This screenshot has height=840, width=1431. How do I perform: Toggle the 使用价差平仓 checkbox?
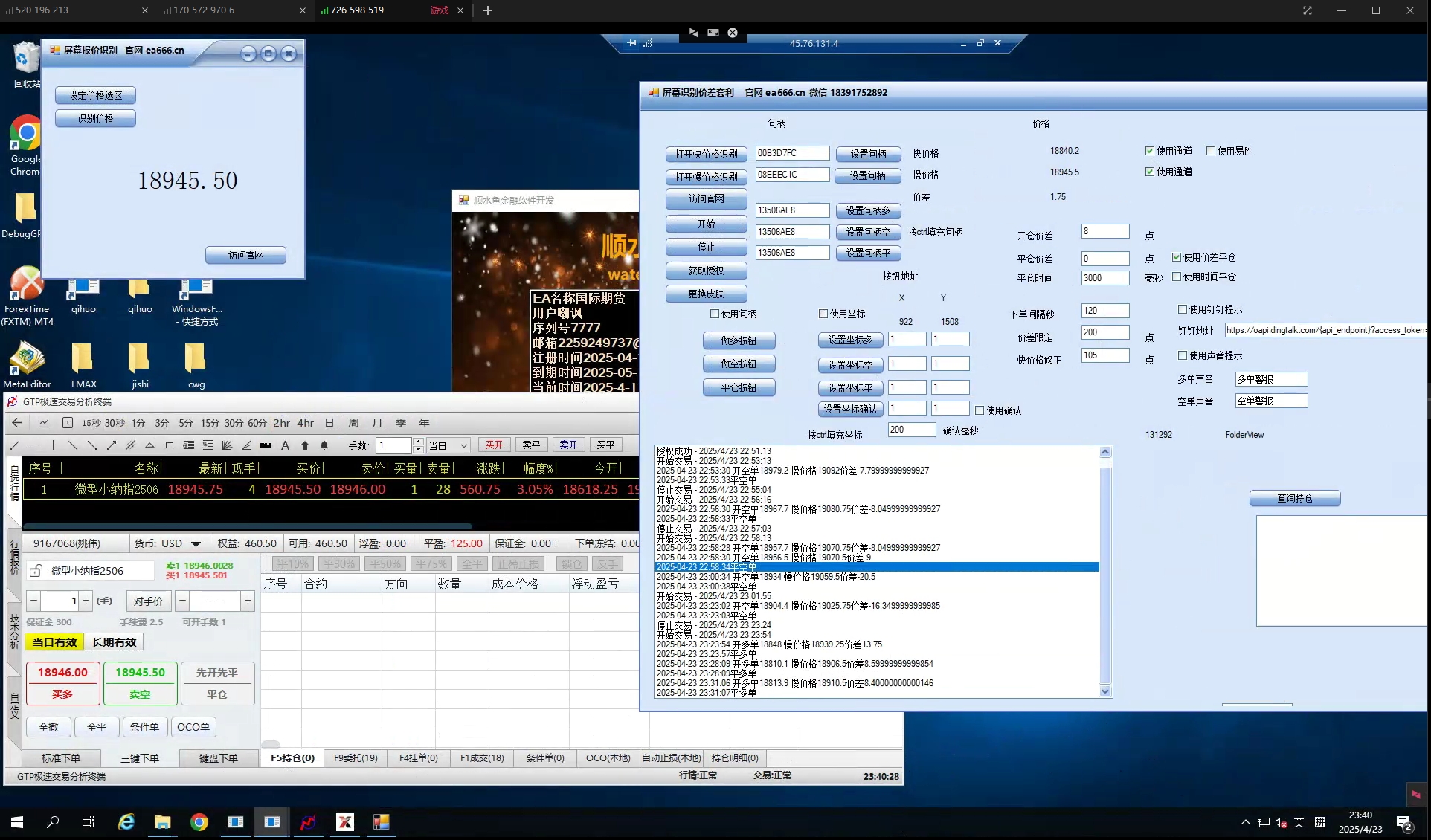click(1177, 257)
